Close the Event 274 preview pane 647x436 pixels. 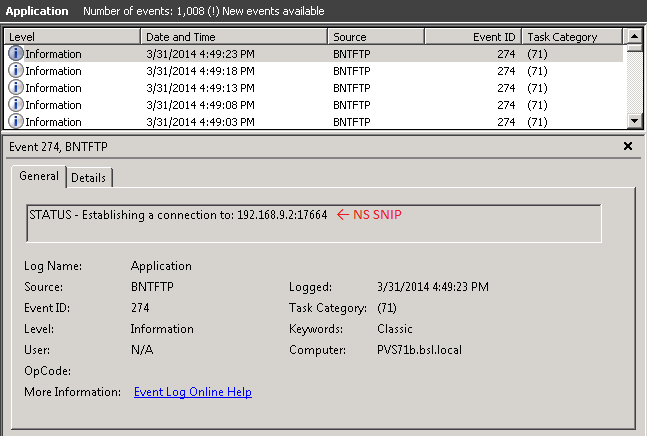[x=628, y=146]
